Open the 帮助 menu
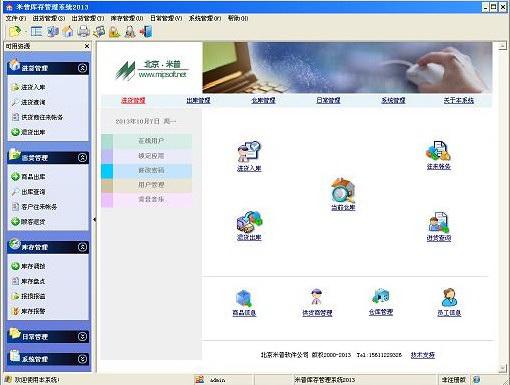Image resolution: width=510 pixels, height=385 pixels. pos(238,18)
